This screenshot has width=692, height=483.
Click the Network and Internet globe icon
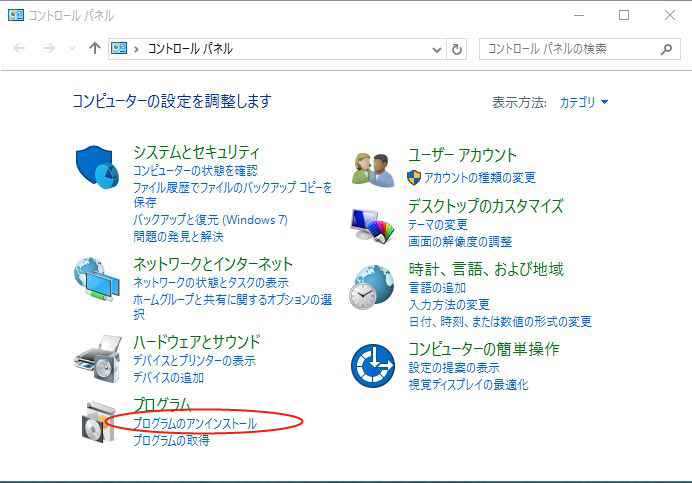click(97, 281)
